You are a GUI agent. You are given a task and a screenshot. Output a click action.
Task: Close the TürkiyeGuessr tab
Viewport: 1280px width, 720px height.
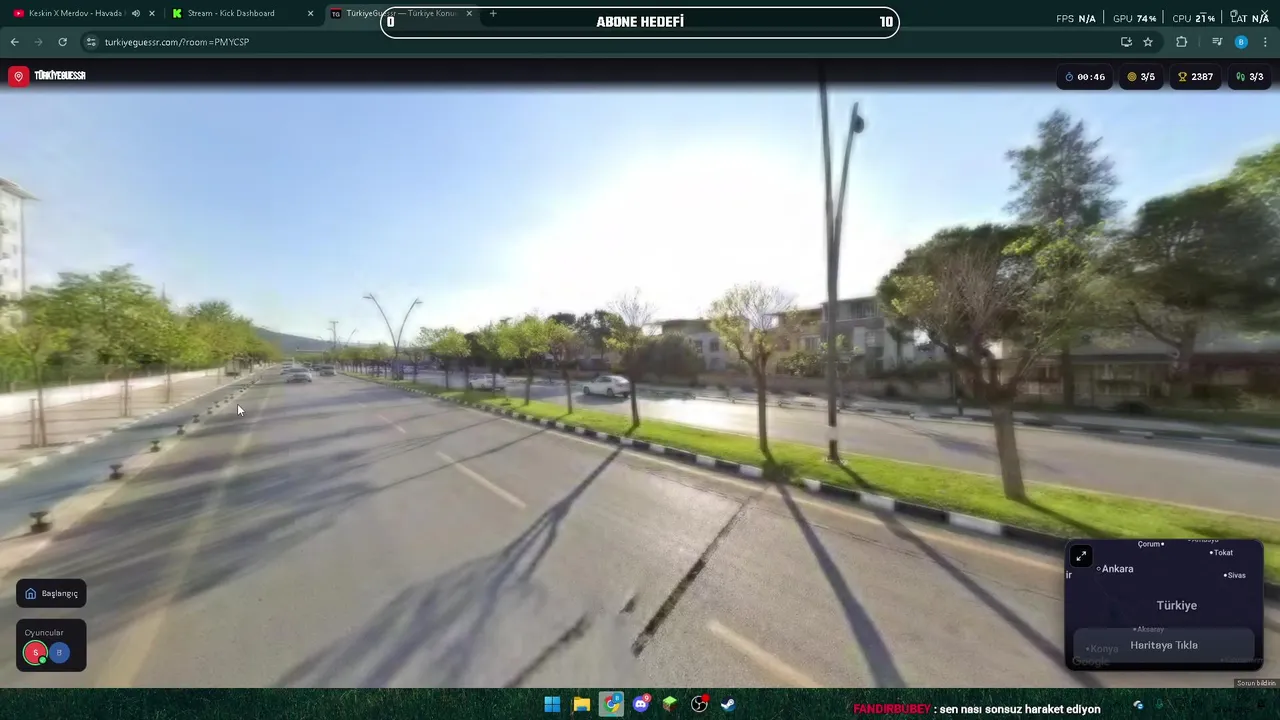[469, 13]
